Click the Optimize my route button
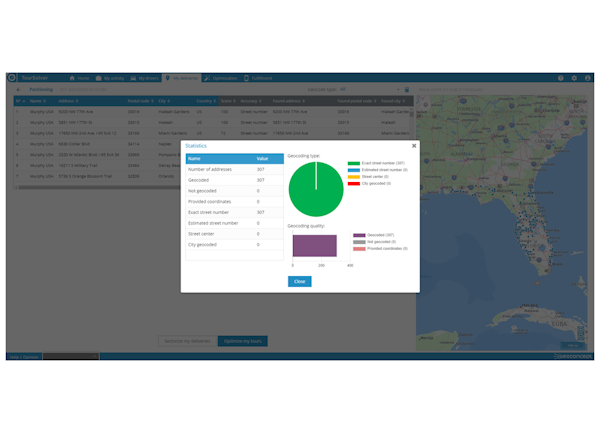This screenshot has height=433, width=600. coord(243,341)
